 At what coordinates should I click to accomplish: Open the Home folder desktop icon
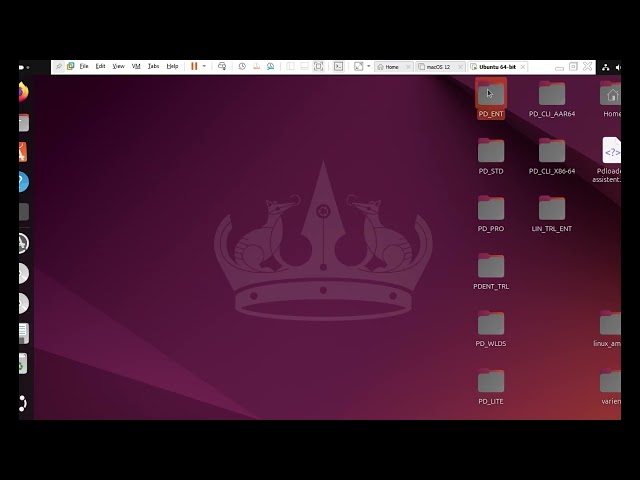click(x=611, y=99)
